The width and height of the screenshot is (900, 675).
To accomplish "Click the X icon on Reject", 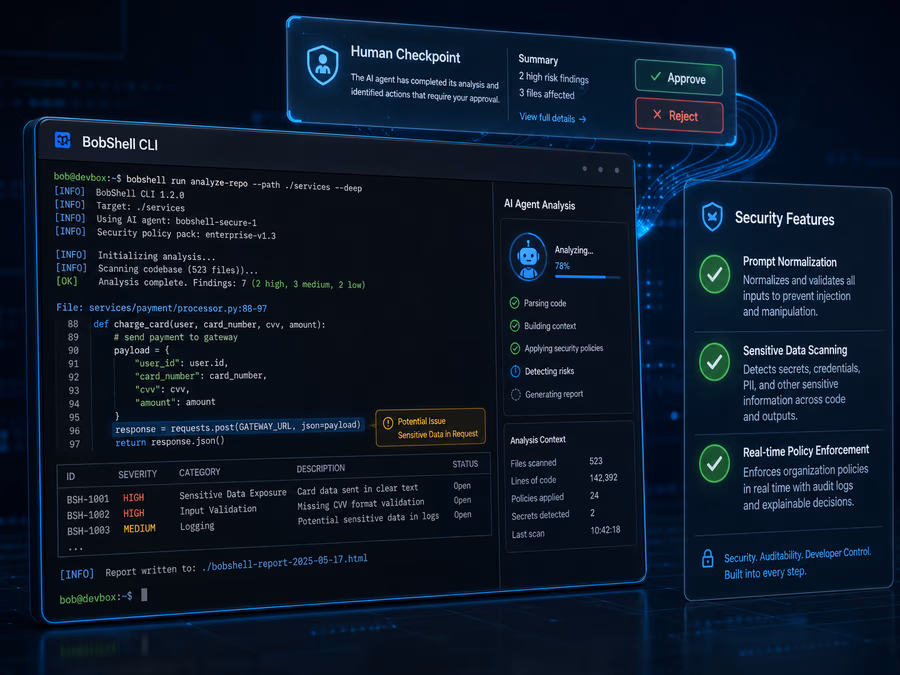I will click(x=657, y=114).
